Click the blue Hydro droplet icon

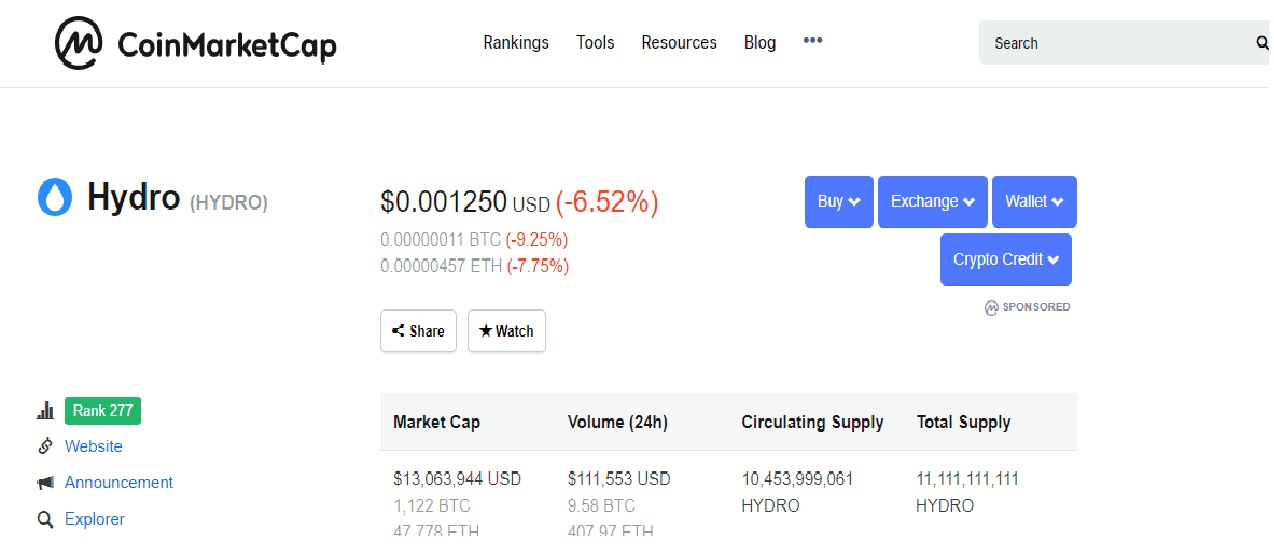(x=55, y=198)
